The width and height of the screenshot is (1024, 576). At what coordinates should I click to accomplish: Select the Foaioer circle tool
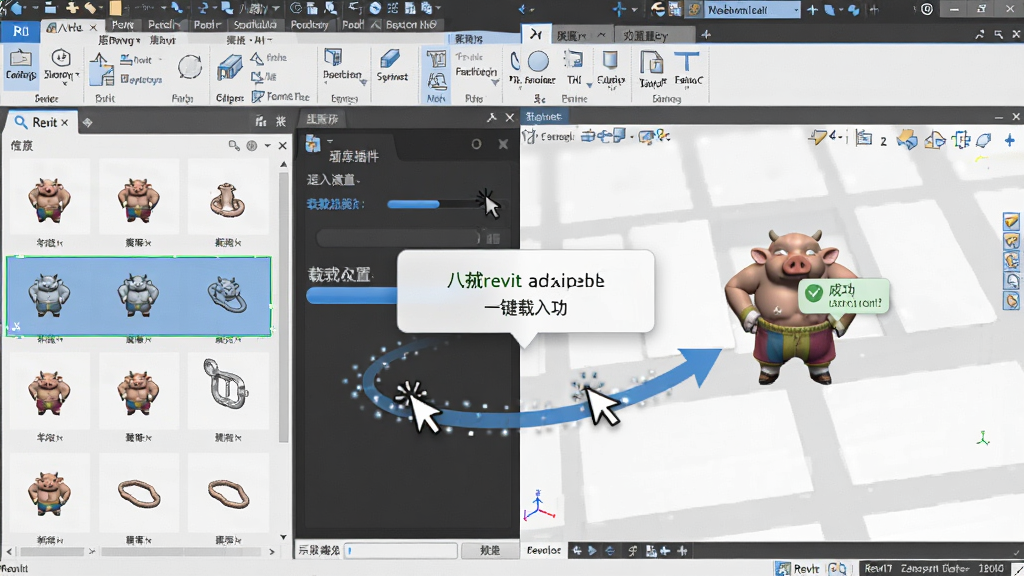click(538, 68)
